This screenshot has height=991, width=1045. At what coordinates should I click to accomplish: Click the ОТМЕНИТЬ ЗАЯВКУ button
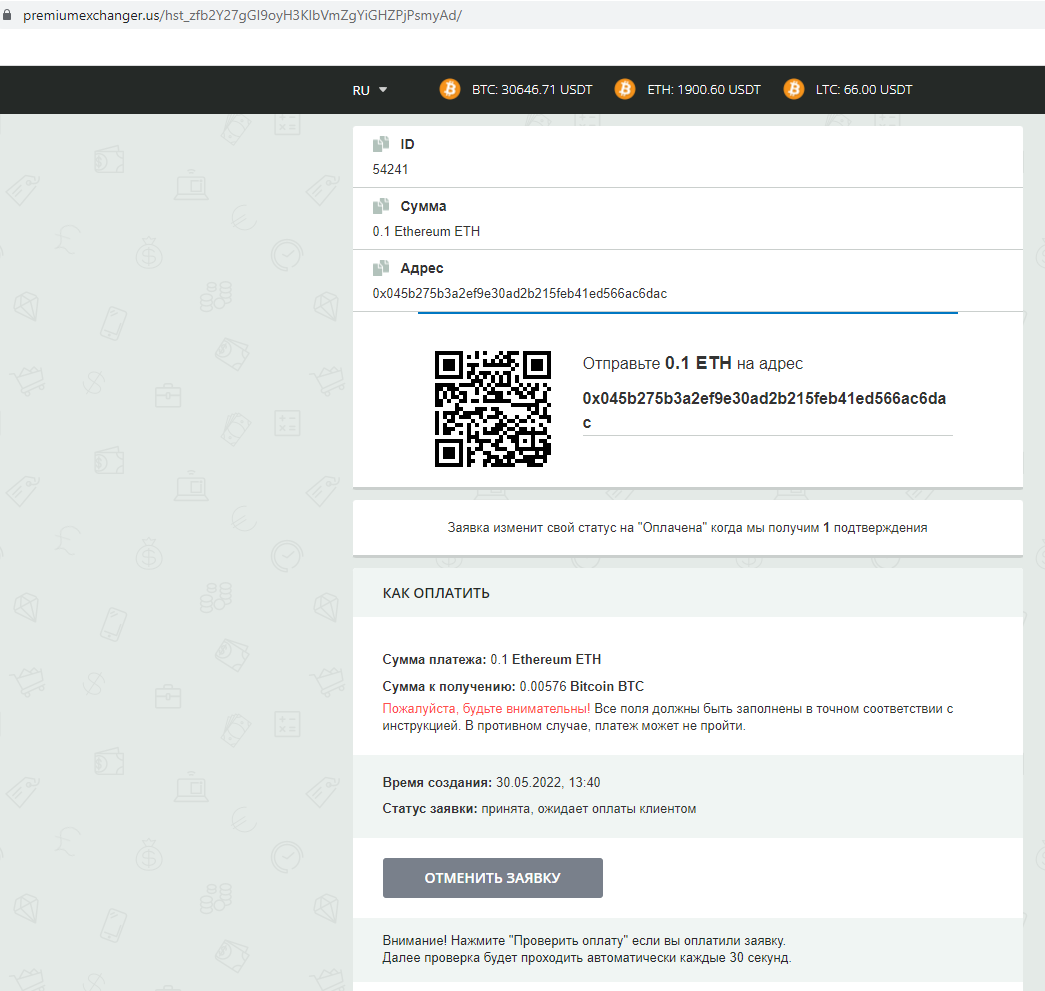click(493, 878)
